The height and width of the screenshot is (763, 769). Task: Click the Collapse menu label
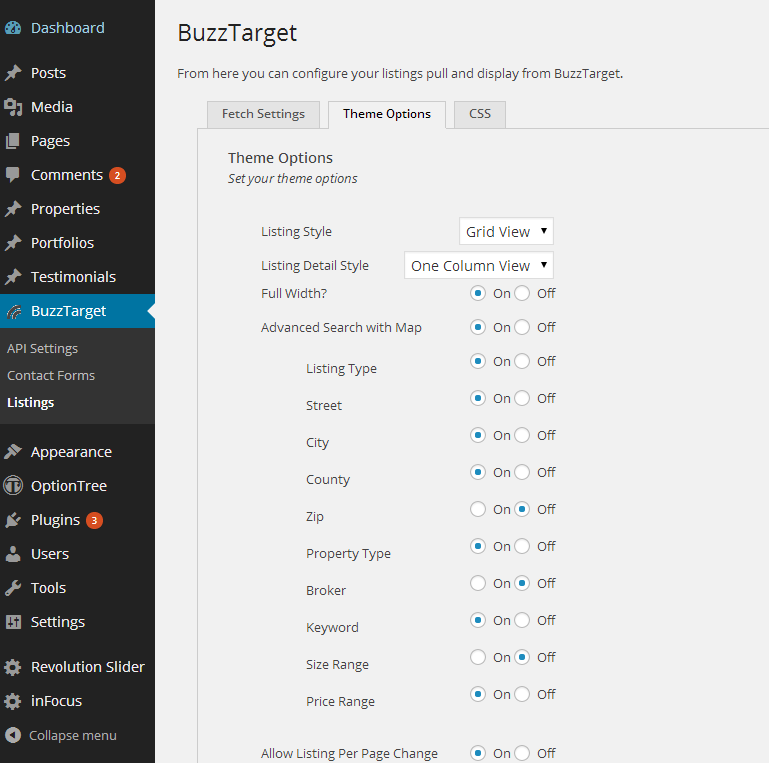[73, 736]
